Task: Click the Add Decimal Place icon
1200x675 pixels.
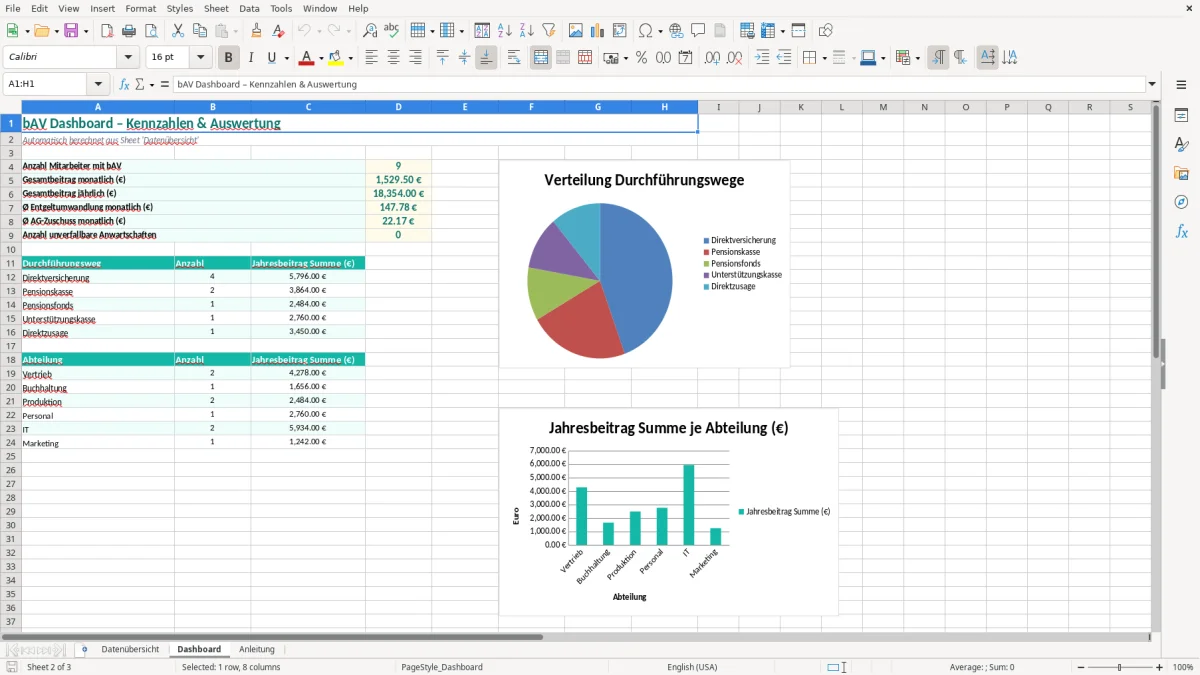Action: (712, 58)
